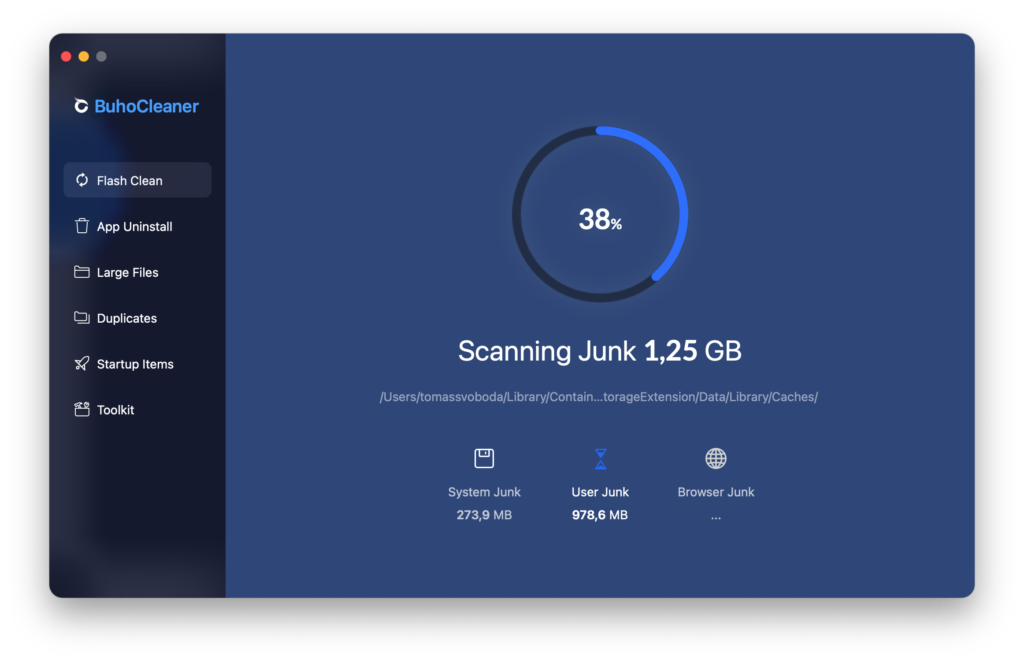
Task: Click the User Junk label
Action: pyautogui.click(x=600, y=492)
